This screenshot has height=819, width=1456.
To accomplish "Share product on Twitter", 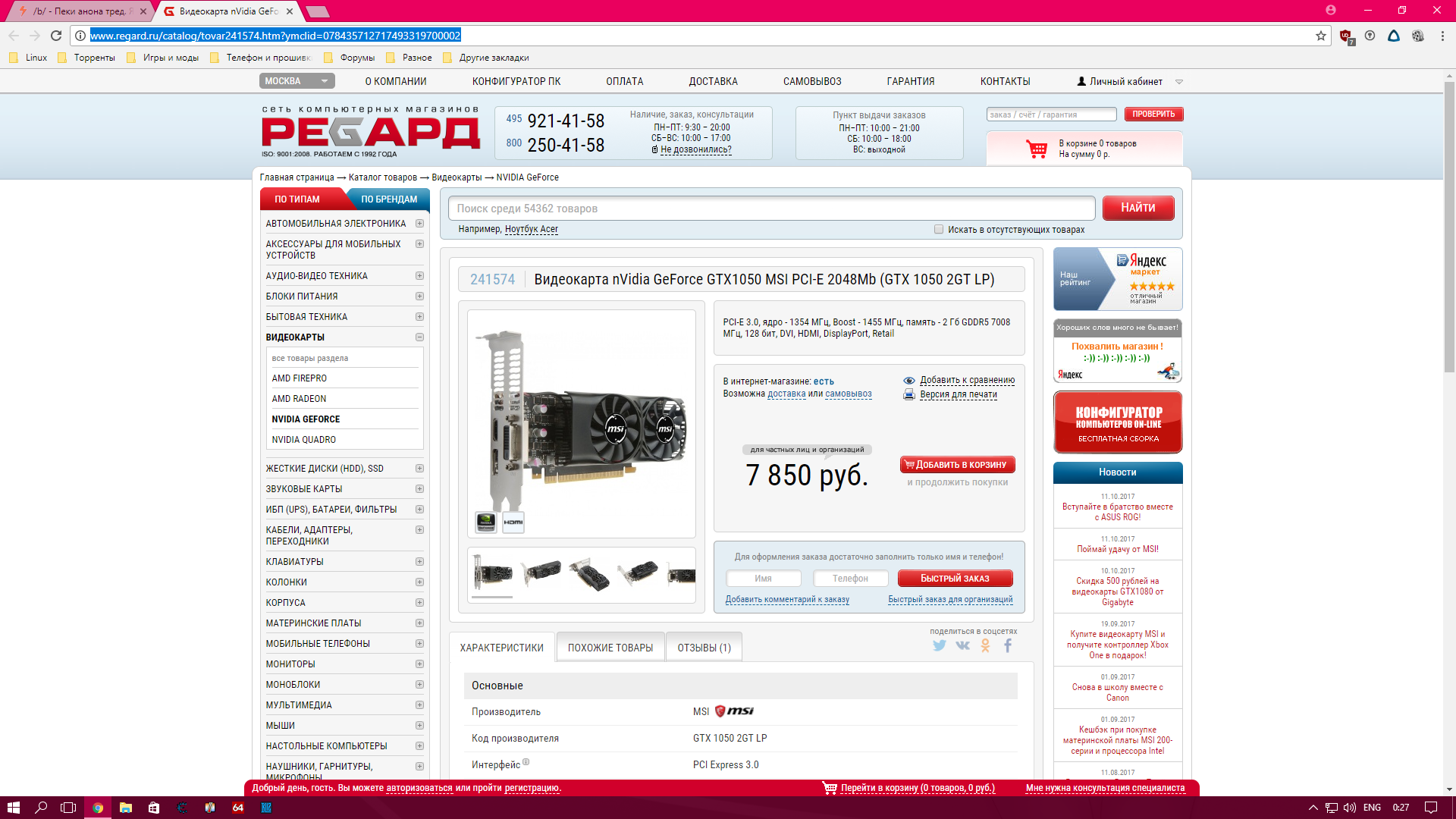I will click(940, 645).
